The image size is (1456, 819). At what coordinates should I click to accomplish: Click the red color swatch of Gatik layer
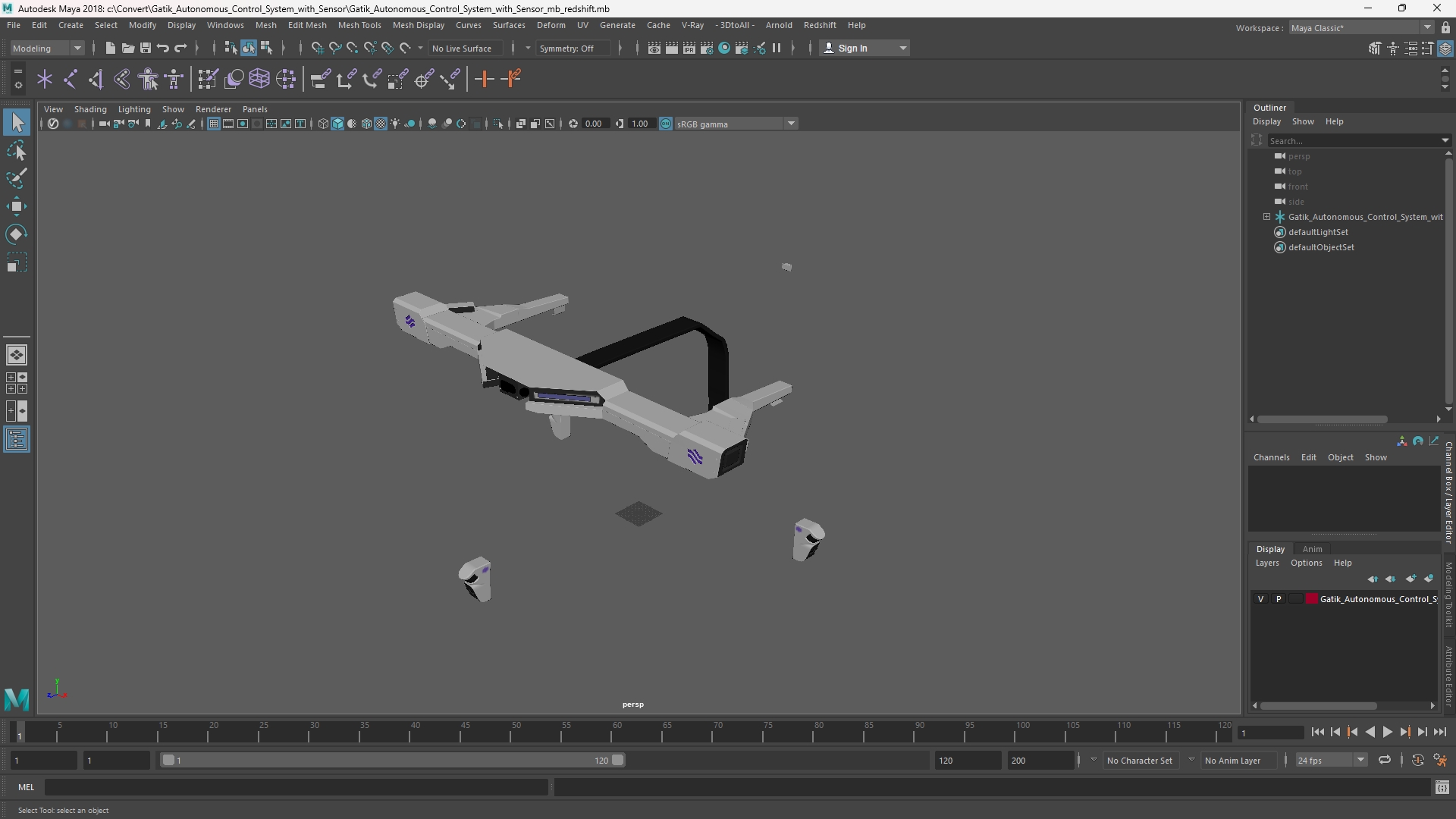point(1312,599)
